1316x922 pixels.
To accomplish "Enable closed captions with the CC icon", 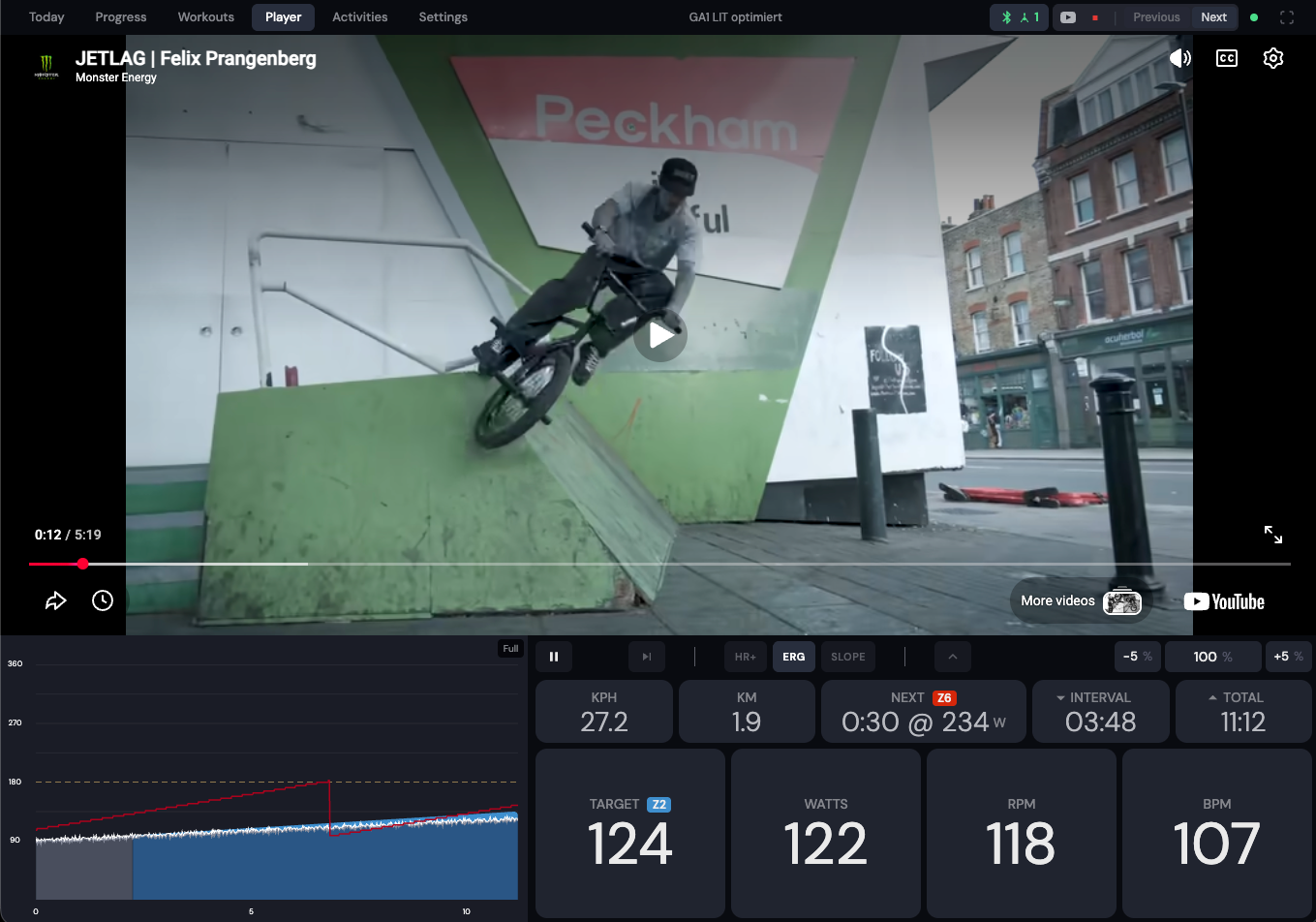I will (1226, 58).
